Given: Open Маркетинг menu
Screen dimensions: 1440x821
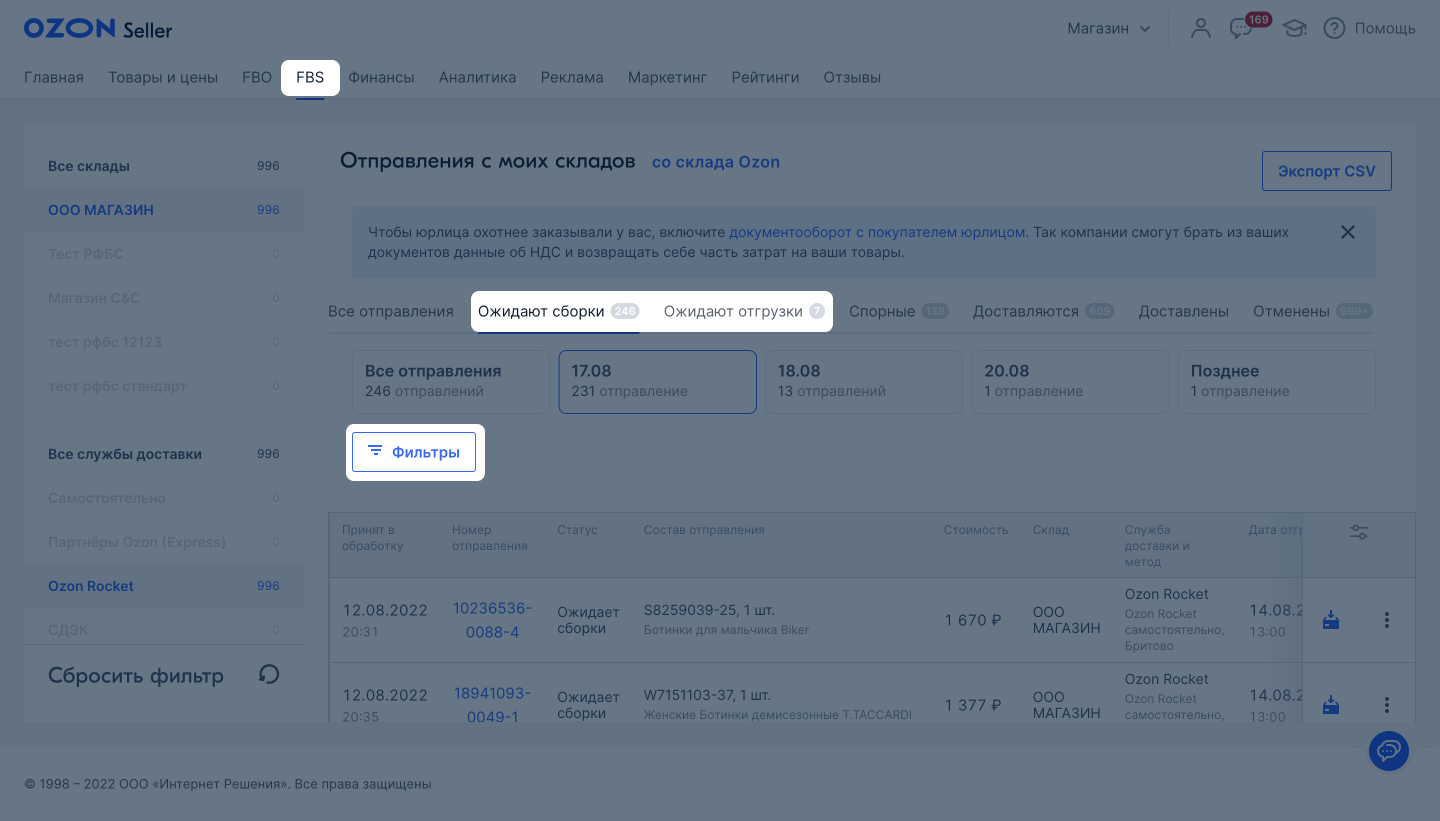Looking at the screenshot, I should 667,77.
